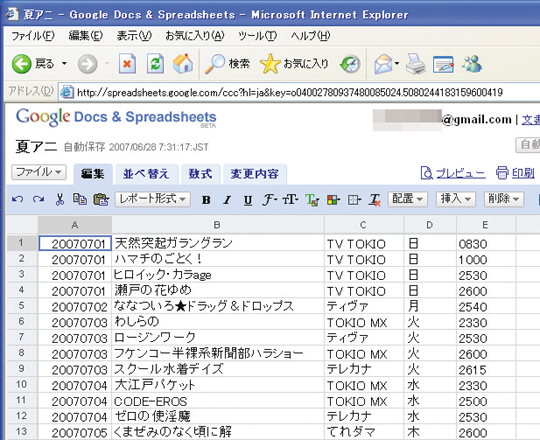Open the Search (検索) magnifier button
The height and width of the screenshot is (440, 540).
(227, 64)
